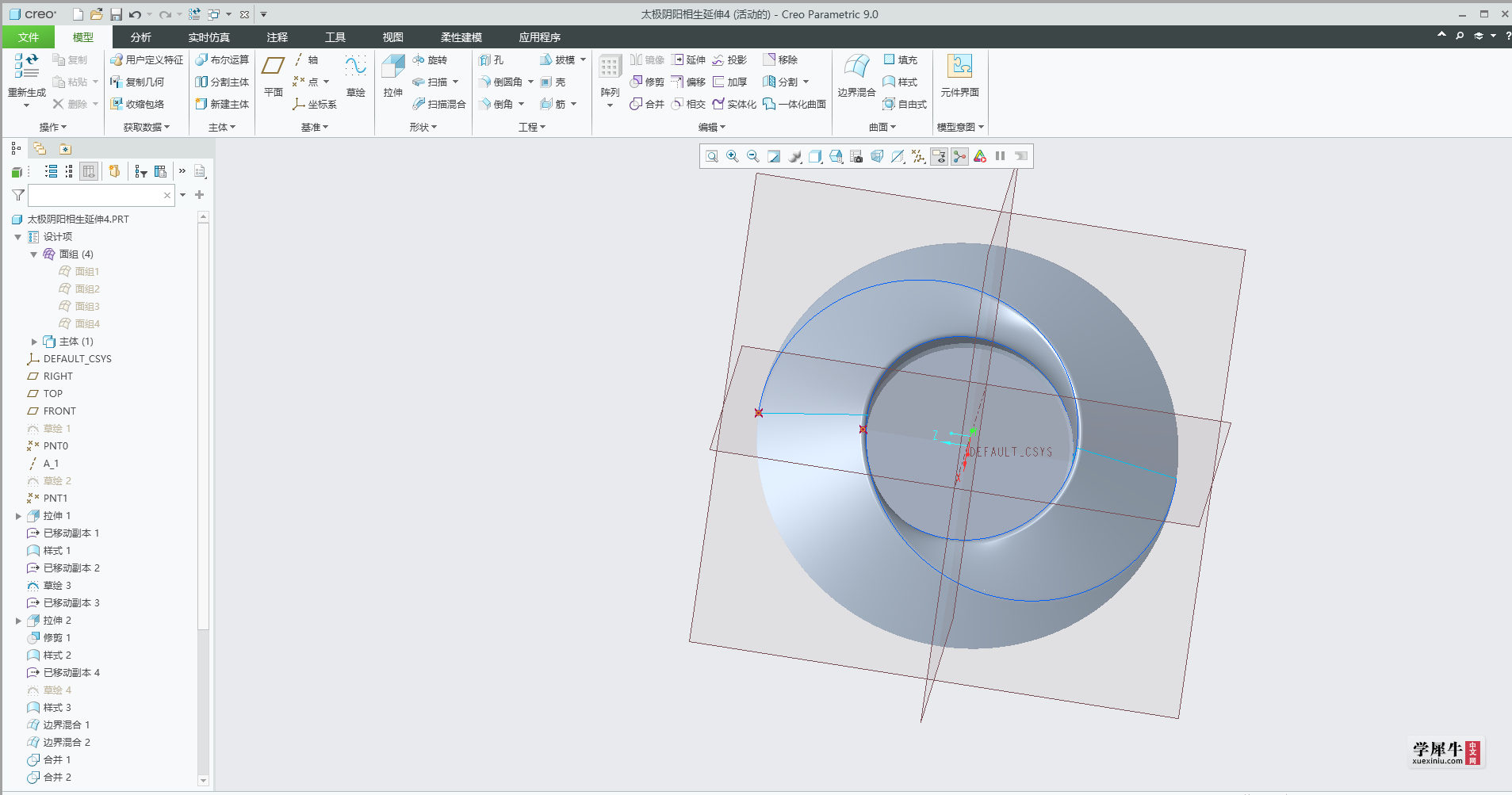1512x795 pixels.
Task: Select the Trim (修剪) tool in ribbon
Action: tap(647, 82)
